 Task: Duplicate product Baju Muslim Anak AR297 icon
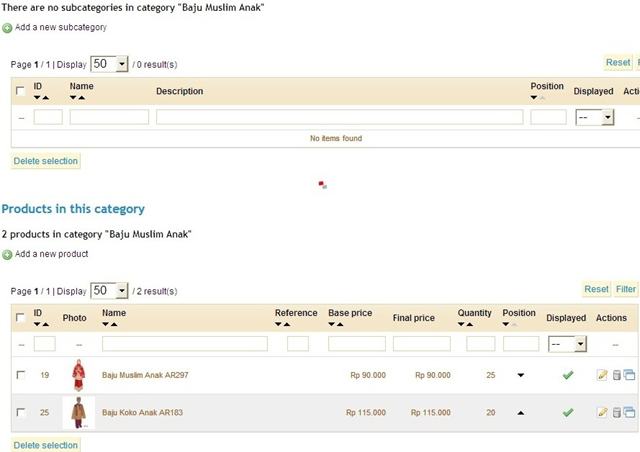click(x=629, y=375)
